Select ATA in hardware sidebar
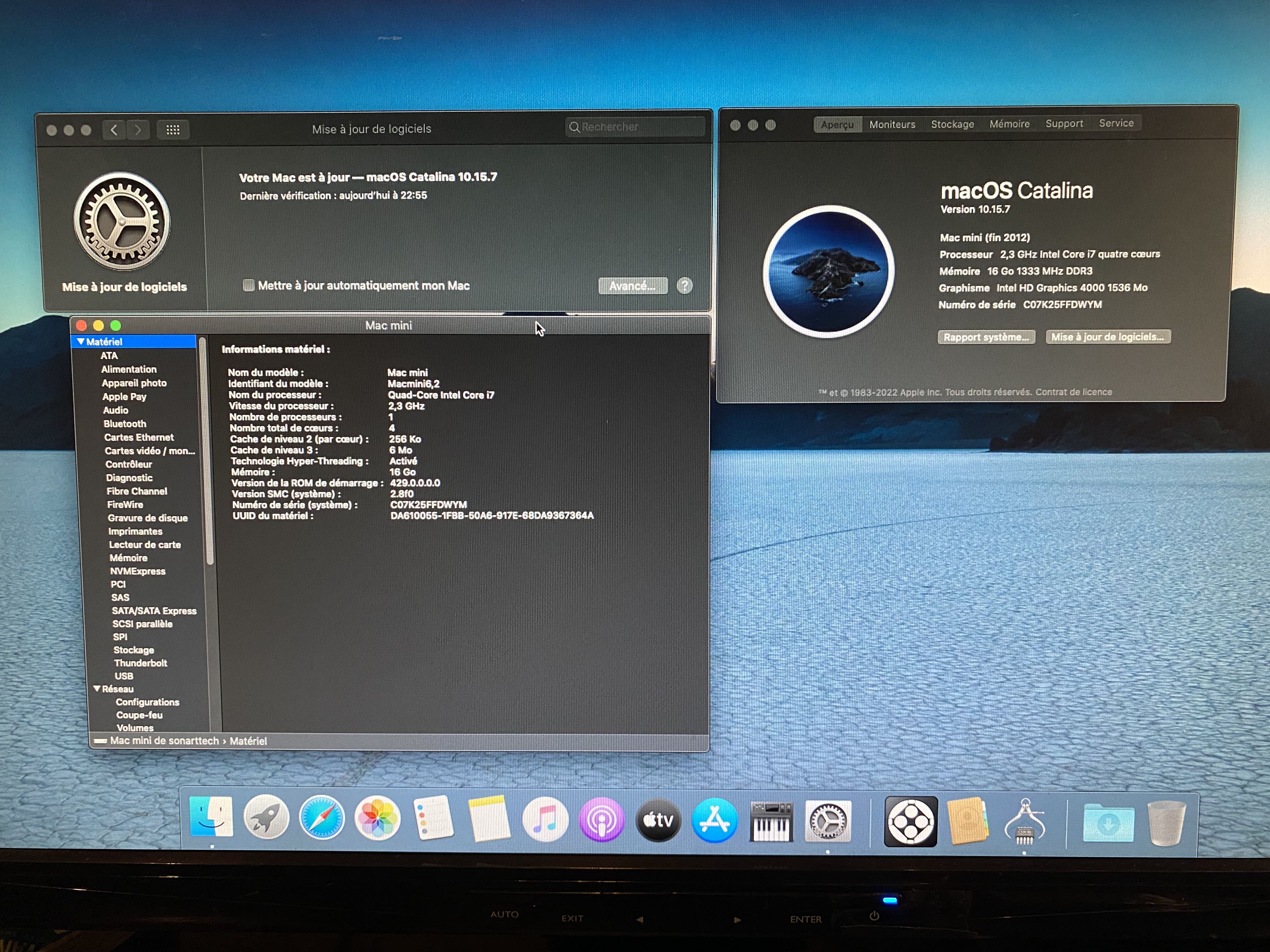Viewport: 1270px width, 952px height. (109, 356)
